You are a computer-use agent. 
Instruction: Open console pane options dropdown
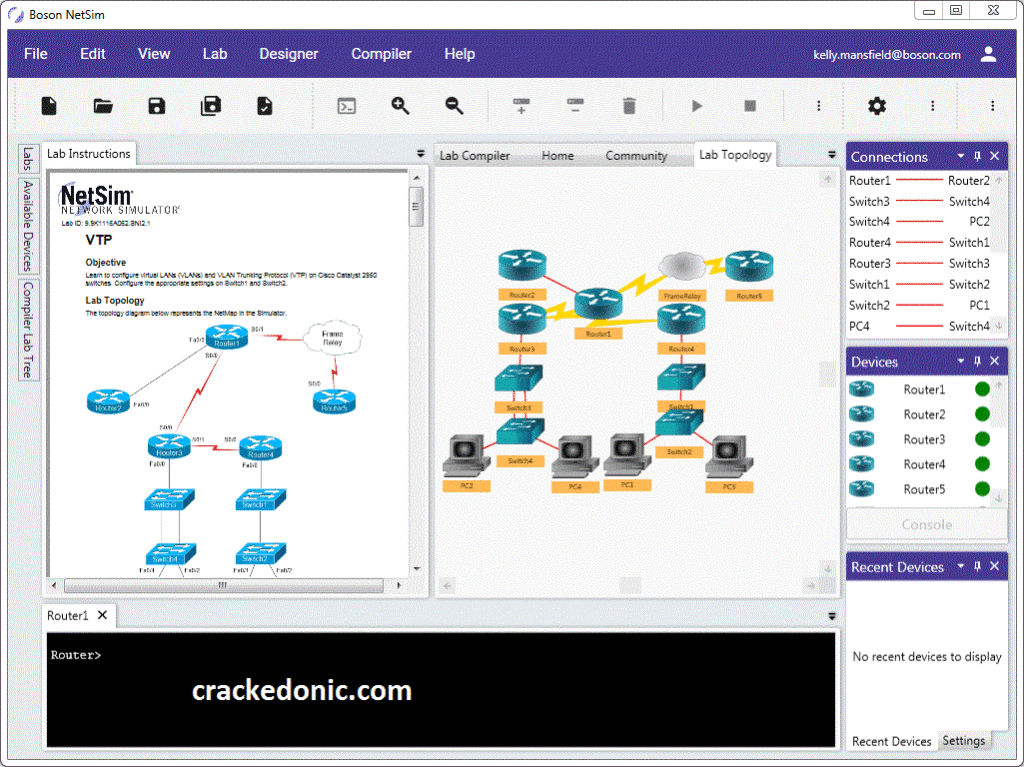(831, 616)
